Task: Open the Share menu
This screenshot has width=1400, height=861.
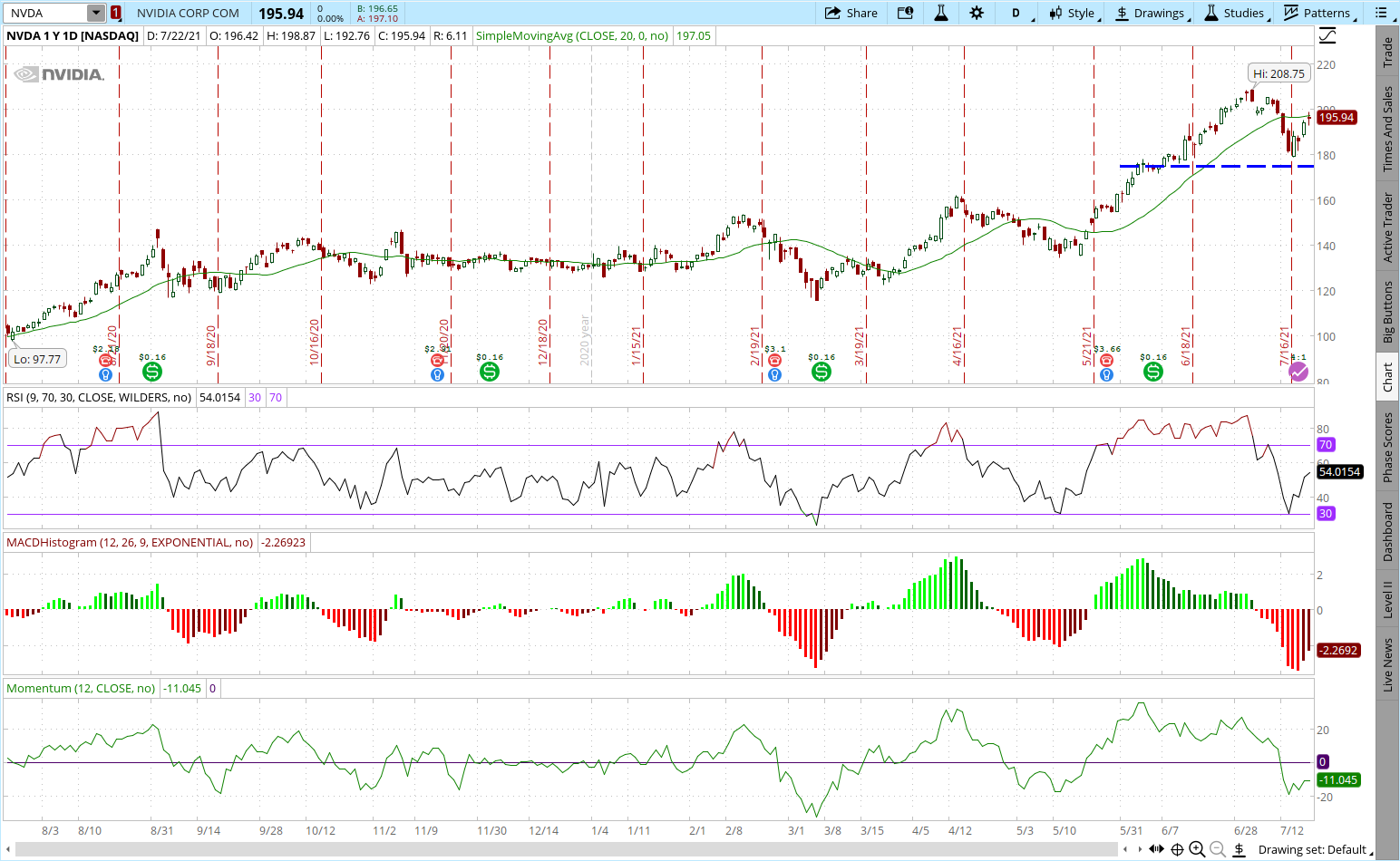Action: coord(851,13)
